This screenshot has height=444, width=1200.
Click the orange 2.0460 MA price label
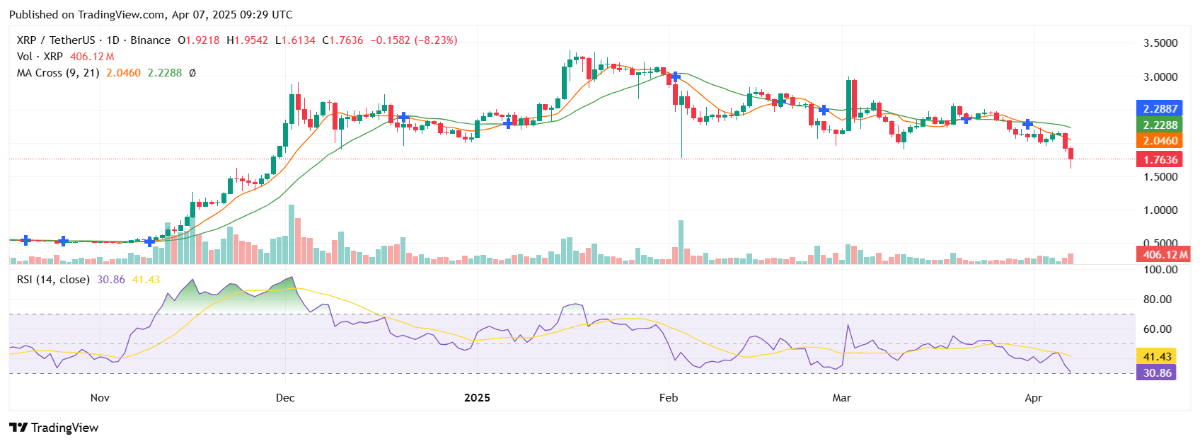pyautogui.click(x=1160, y=141)
